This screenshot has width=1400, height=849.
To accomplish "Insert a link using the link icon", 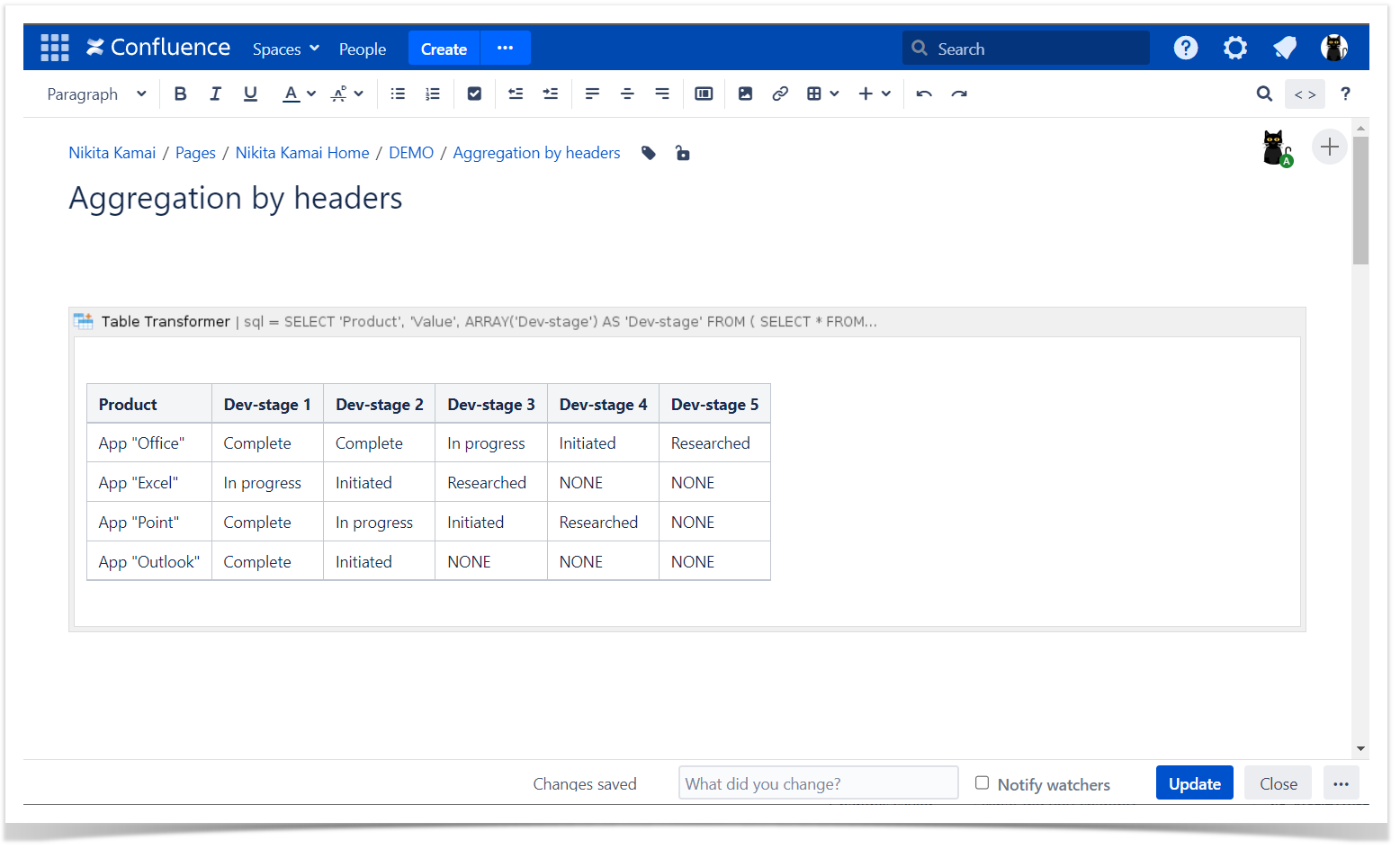I will click(x=780, y=94).
